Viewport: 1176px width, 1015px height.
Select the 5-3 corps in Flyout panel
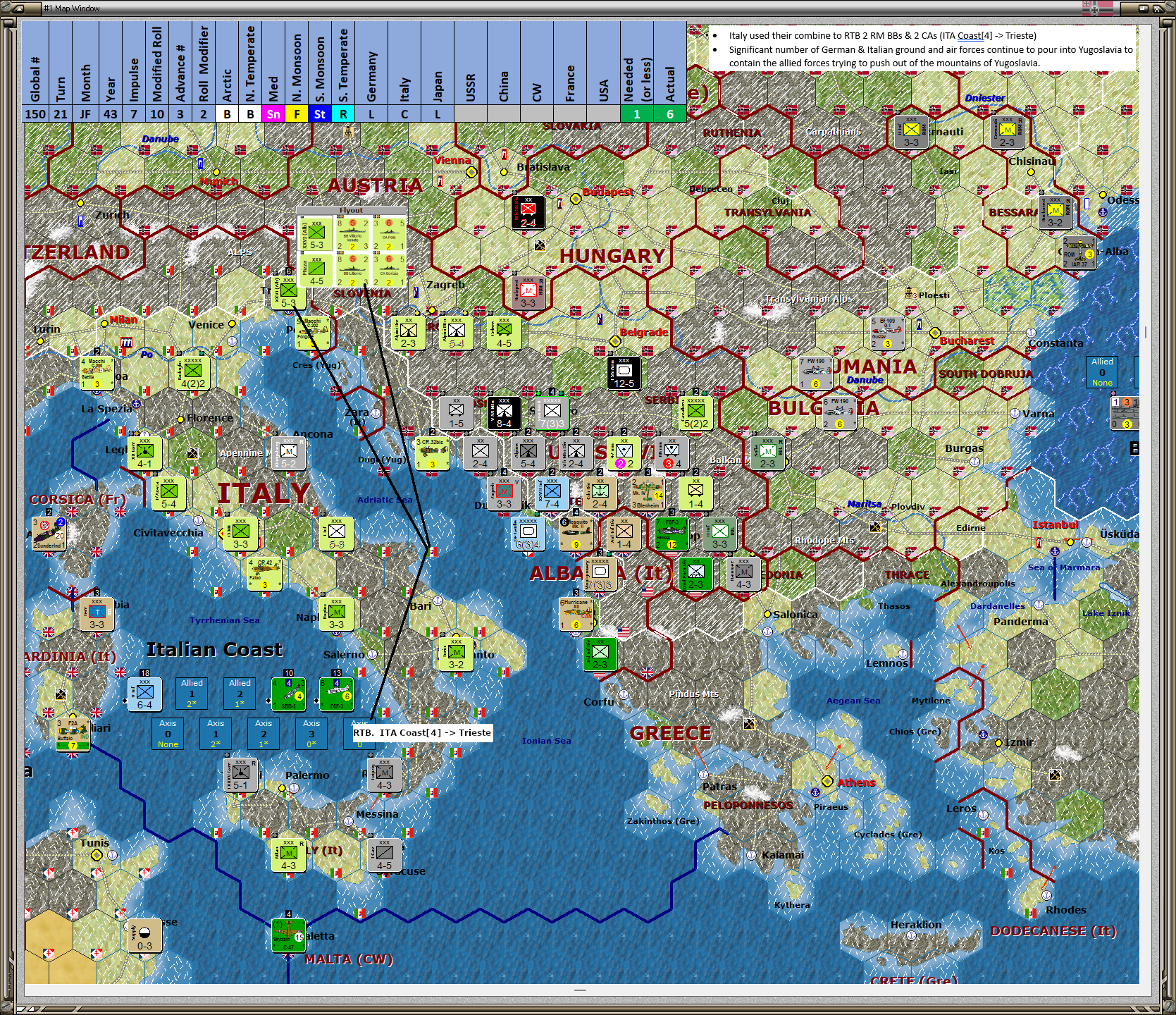316,233
